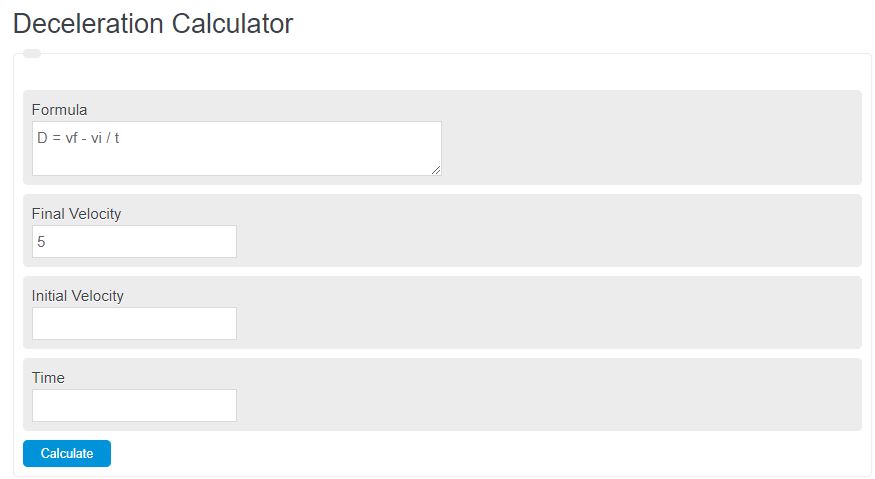Viewport: 875px width, 479px height.
Task: Click the value 5 in Final Velocity
Action: pyautogui.click(x=42, y=242)
